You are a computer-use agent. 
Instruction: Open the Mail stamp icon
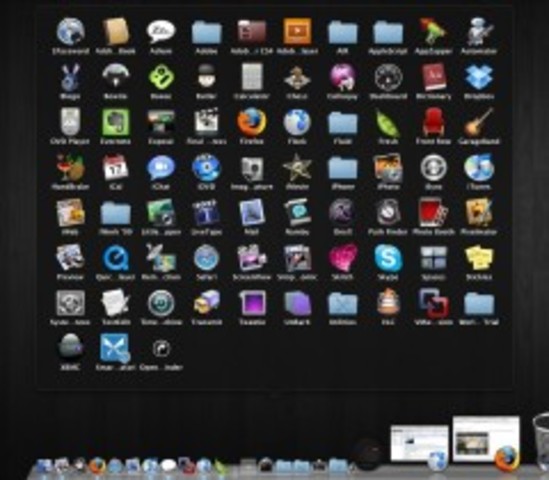(x=252, y=213)
